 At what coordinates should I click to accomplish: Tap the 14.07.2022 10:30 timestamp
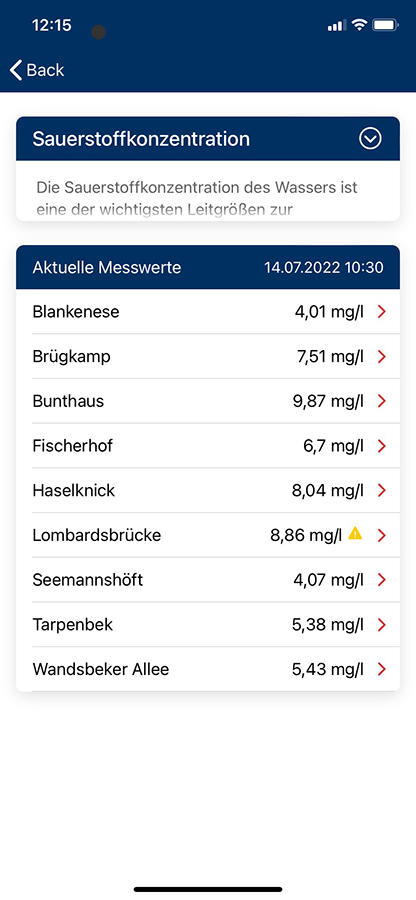click(324, 267)
